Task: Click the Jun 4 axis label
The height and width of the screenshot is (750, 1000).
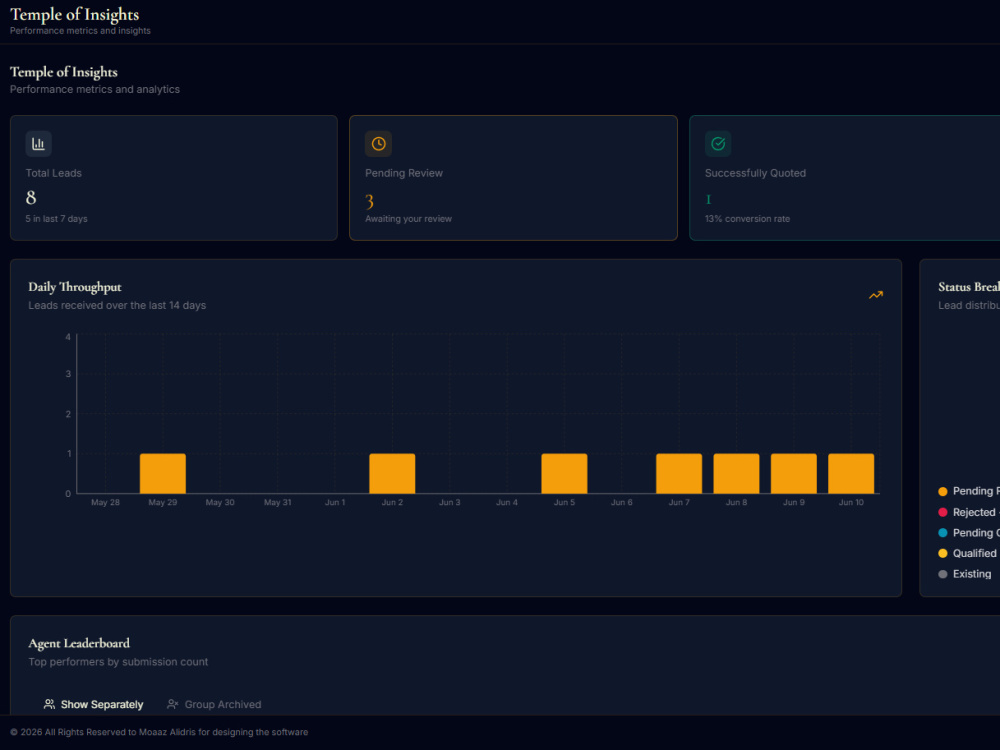Action: click(507, 503)
